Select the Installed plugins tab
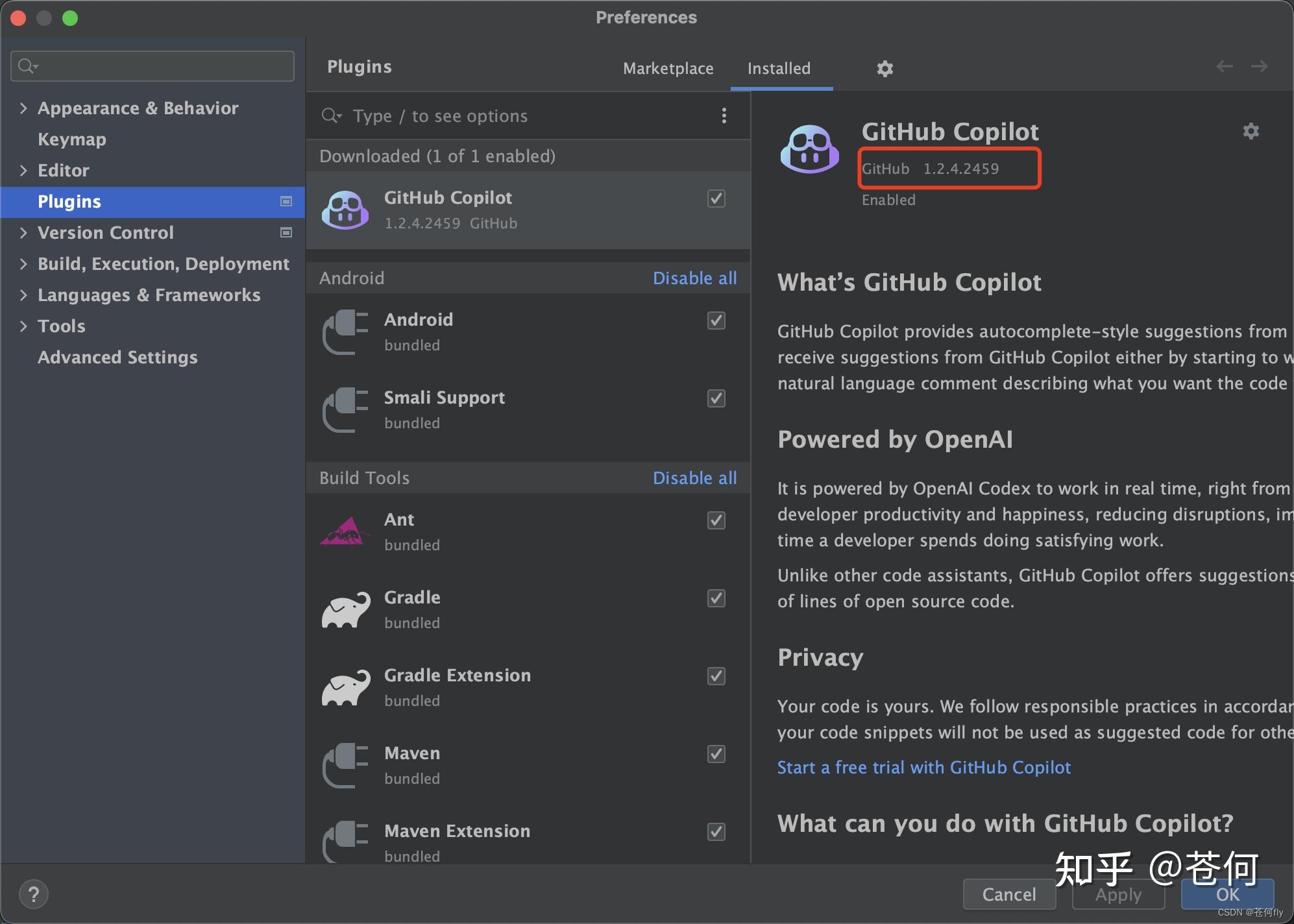 point(779,68)
